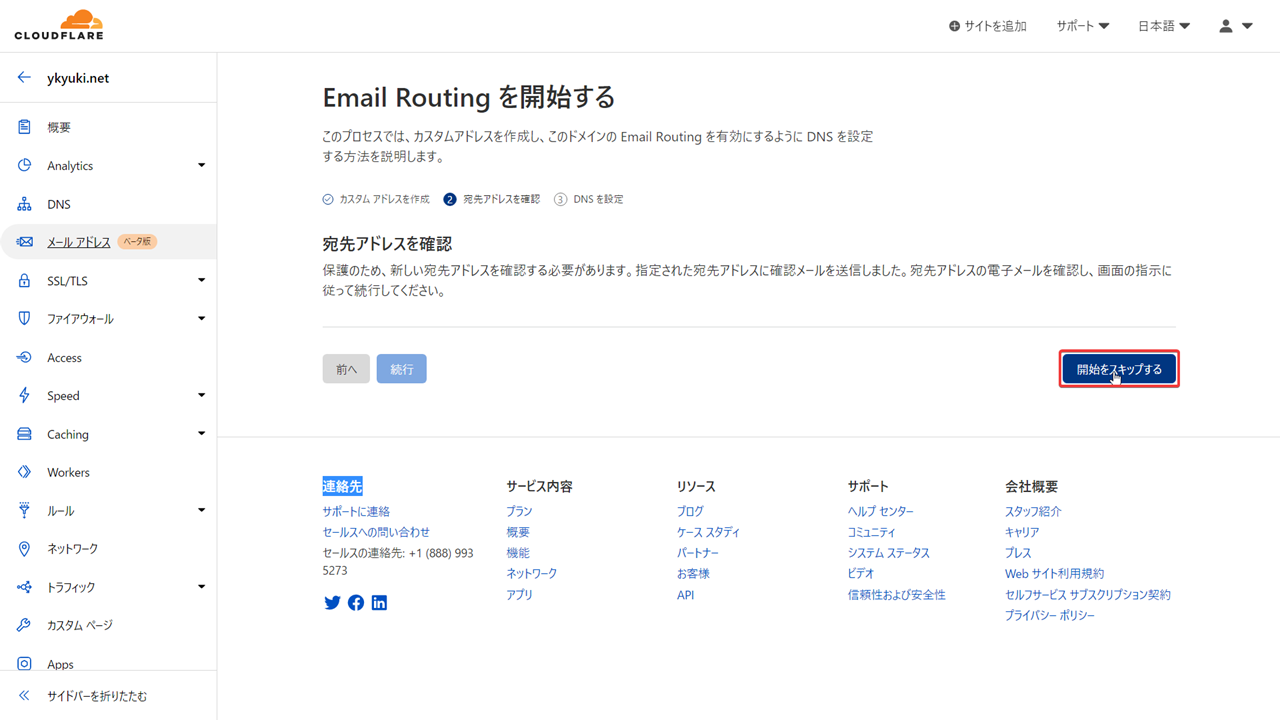Click the ファイアウォール shield icon
This screenshot has height=720, width=1280.
tap(24, 318)
